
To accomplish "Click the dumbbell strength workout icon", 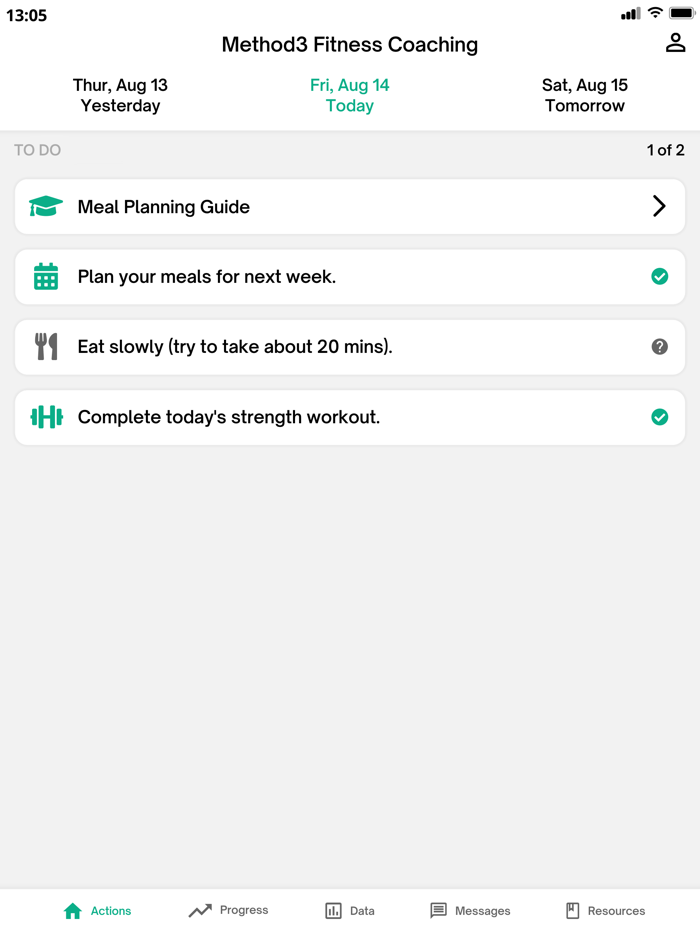I will [46, 417].
